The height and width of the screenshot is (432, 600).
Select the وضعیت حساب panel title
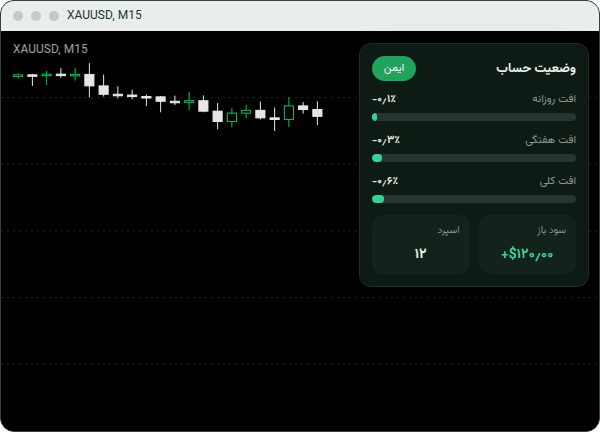(536, 68)
